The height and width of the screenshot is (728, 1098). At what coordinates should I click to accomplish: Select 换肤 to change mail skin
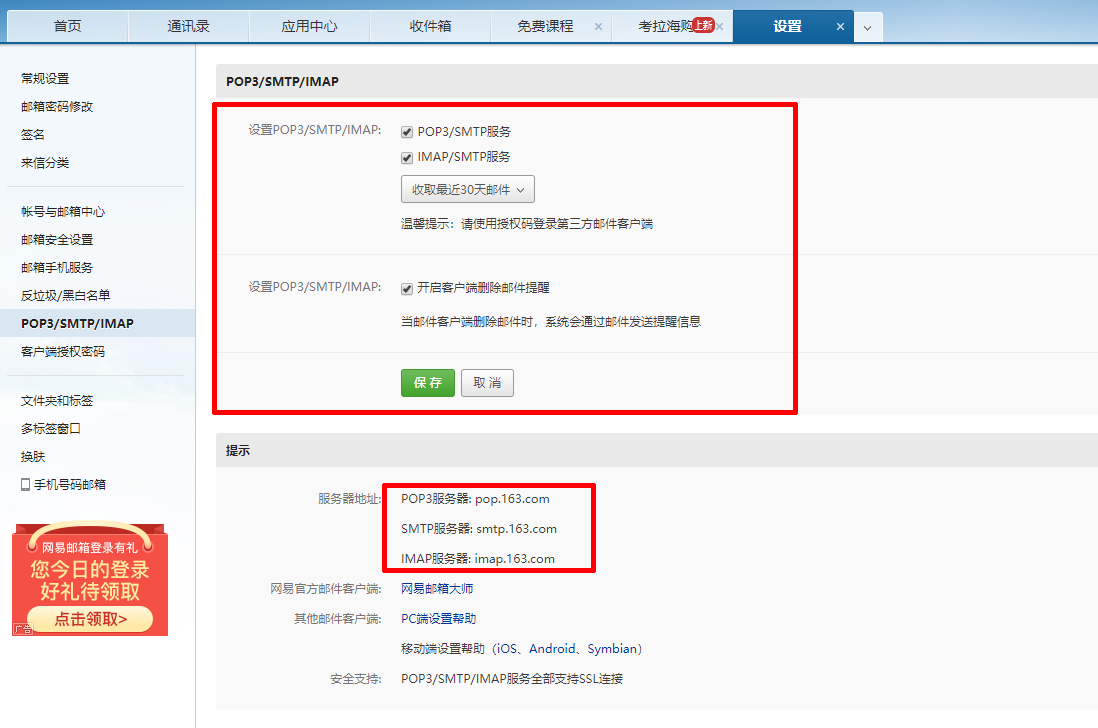pyautogui.click(x=32, y=456)
